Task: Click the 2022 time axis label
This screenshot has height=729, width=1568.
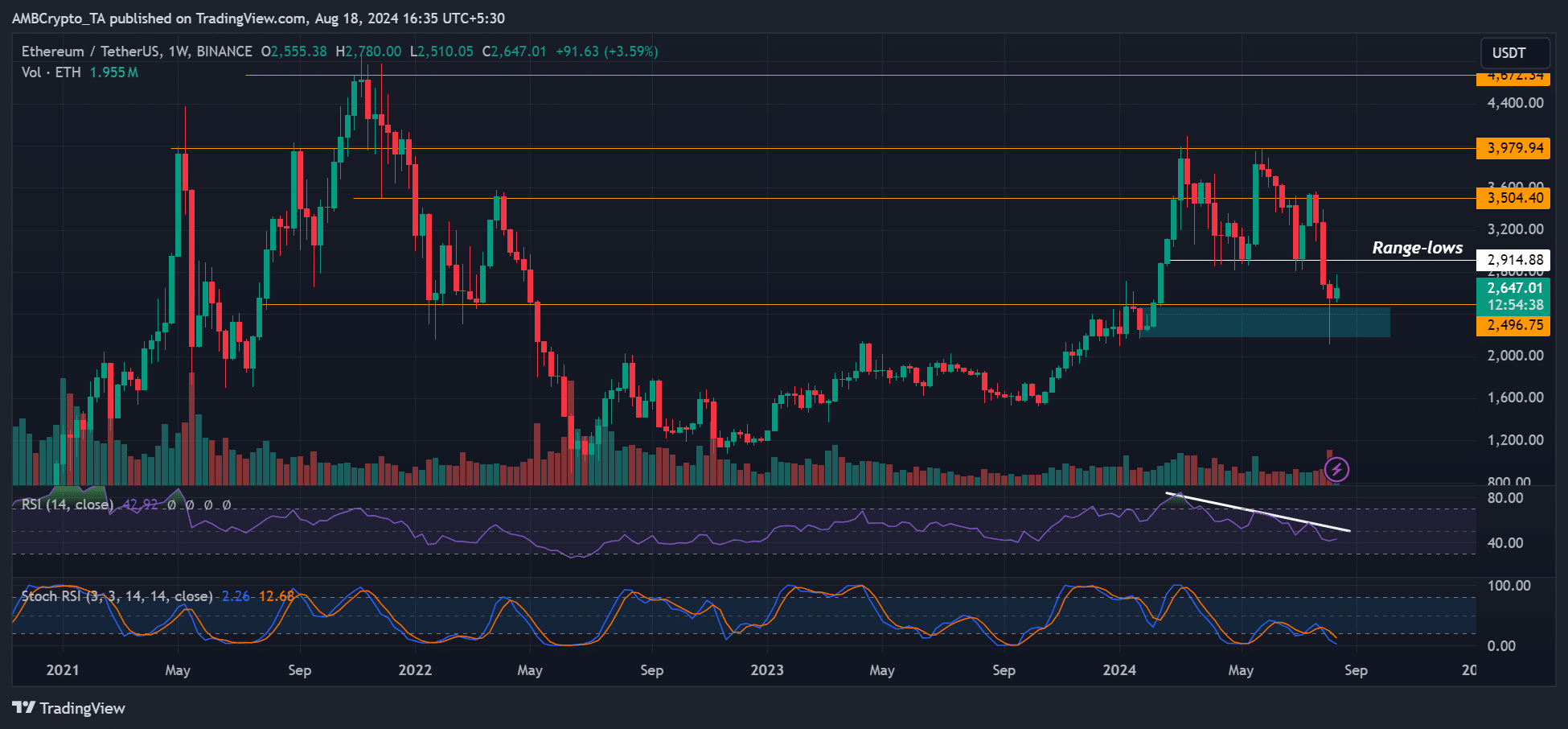Action: pyautogui.click(x=415, y=670)
